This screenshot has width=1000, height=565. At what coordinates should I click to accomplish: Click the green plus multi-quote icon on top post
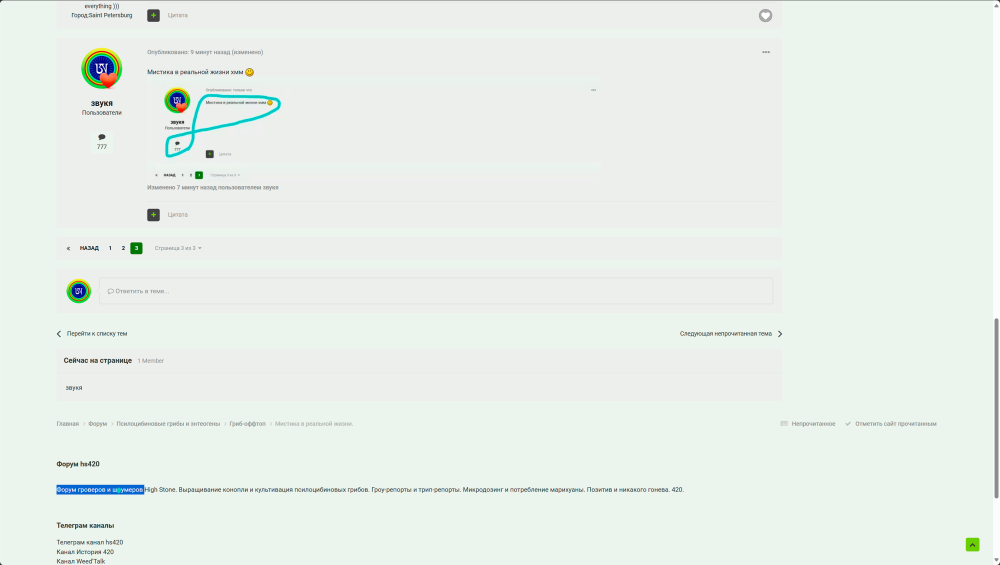pyautogui.click(x=154, y=15)
